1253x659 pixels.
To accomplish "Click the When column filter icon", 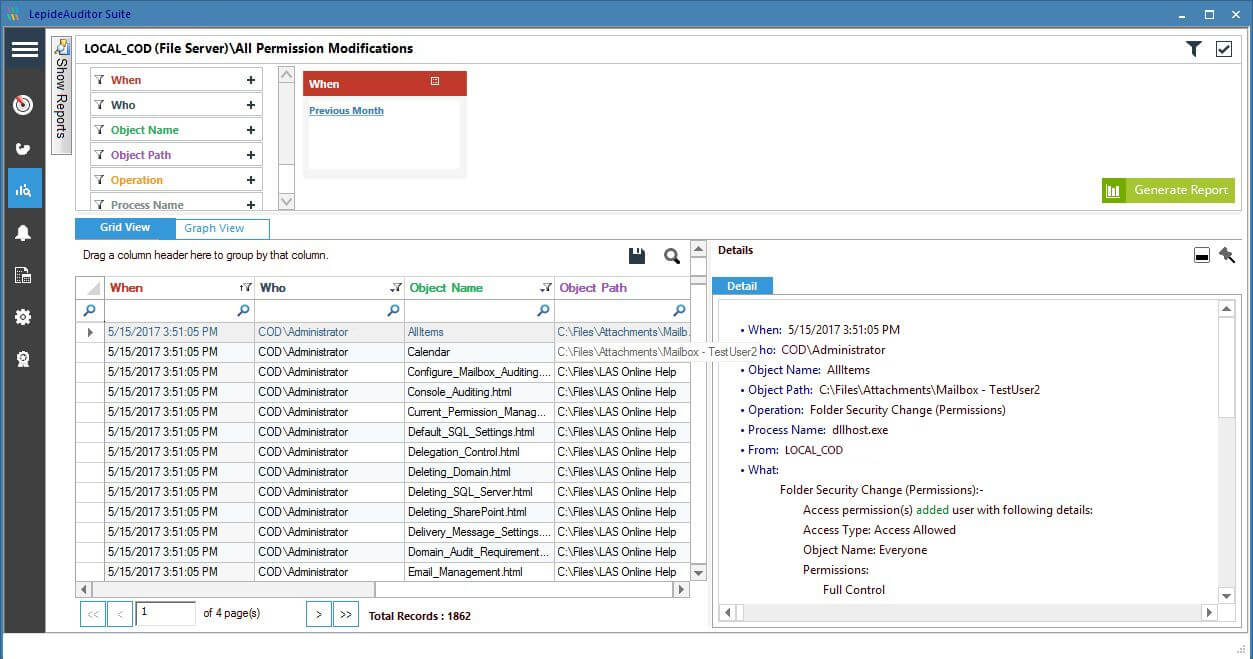I will [246, 287].
